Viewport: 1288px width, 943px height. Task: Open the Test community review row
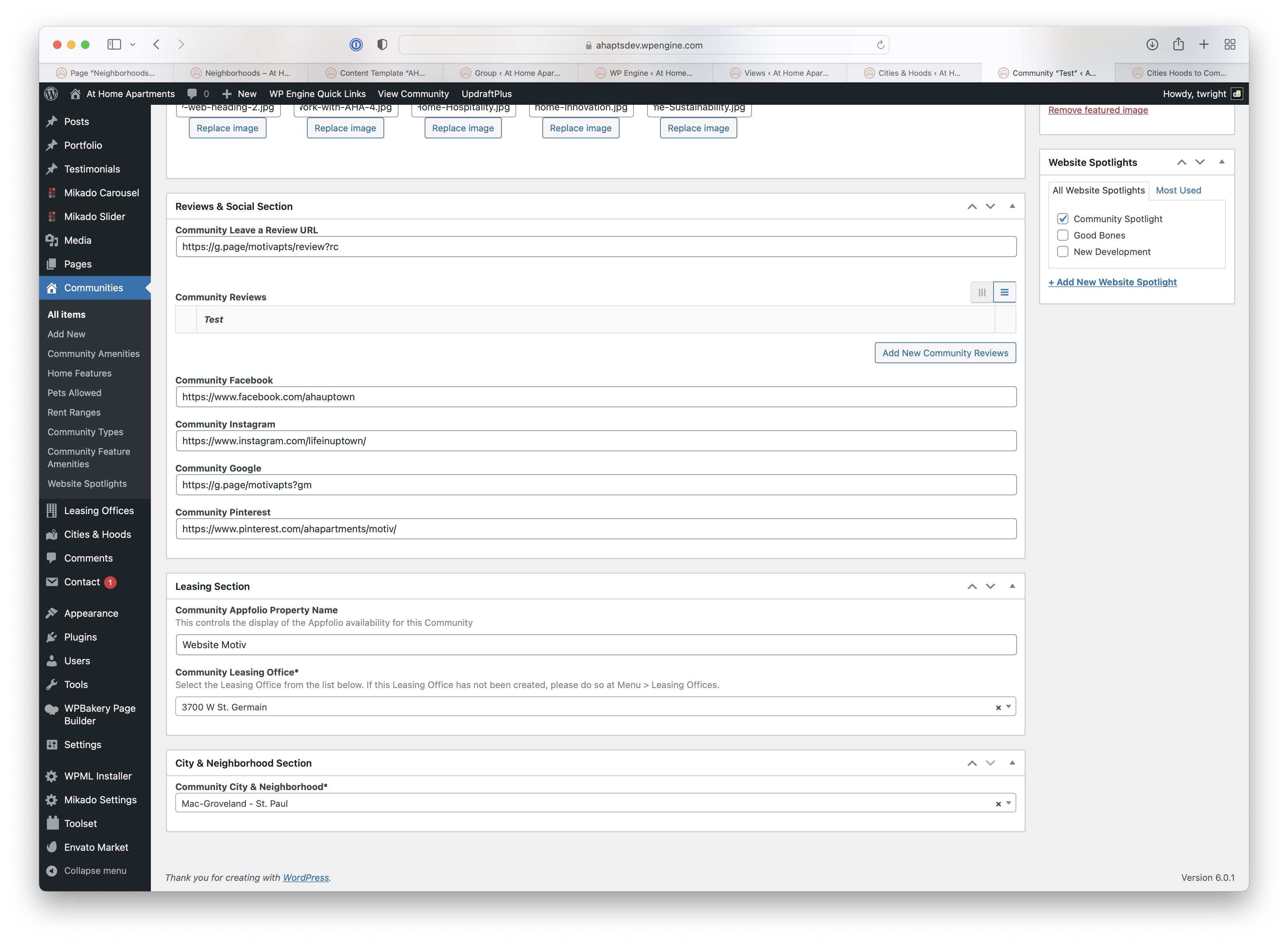(596, 320)
